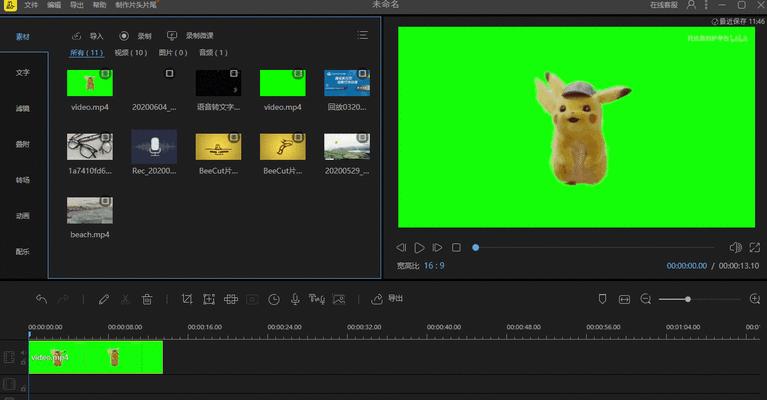
Task: Show the 所有 (11) media filter
Action: point(87,52)
